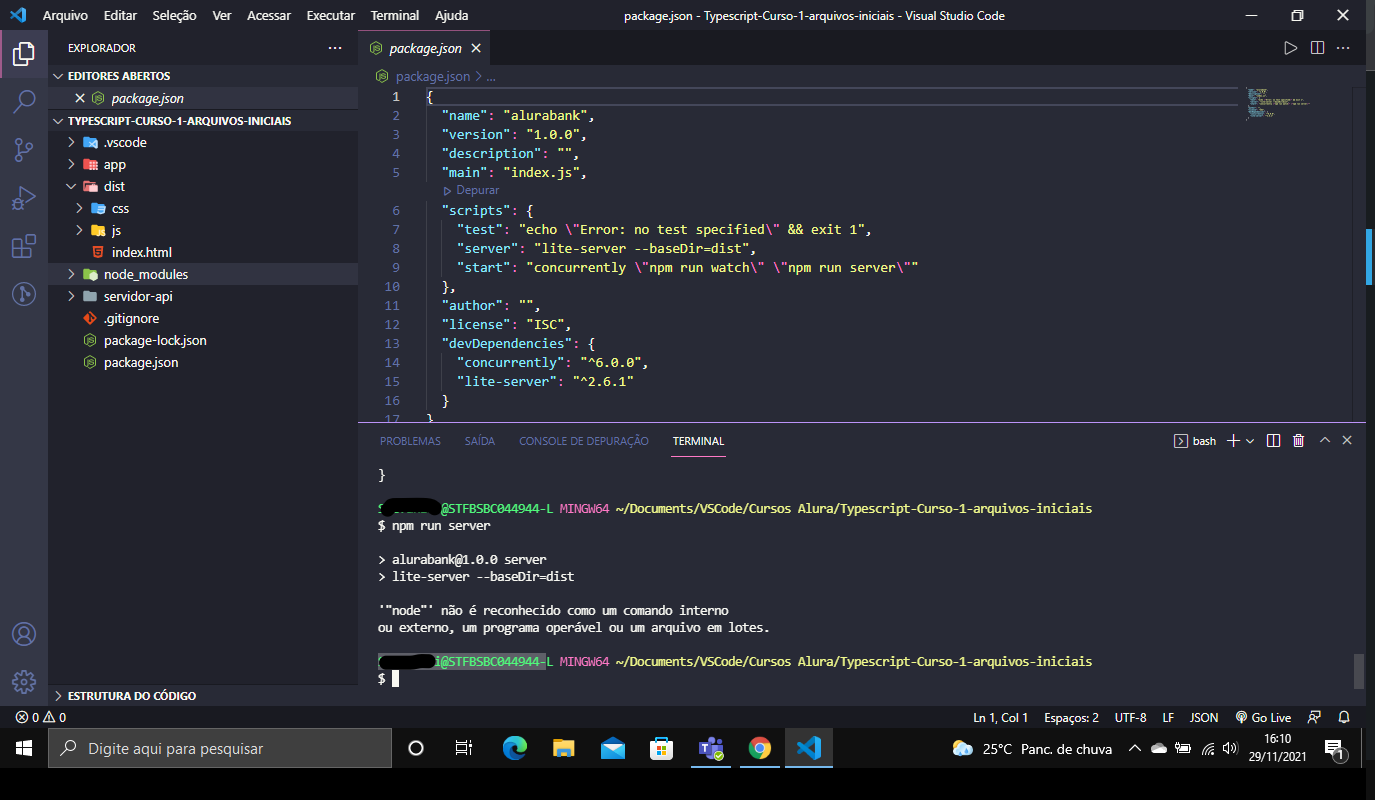This screenshot has width=1375, height=800.
Task: Switch to Console de Depuração tab
Action: 584,441
